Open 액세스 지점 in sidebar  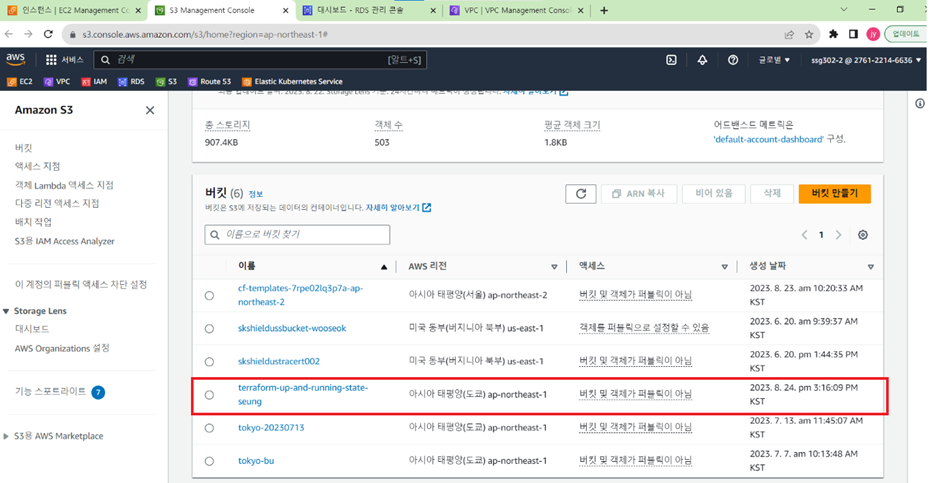(x=37, y=166)
